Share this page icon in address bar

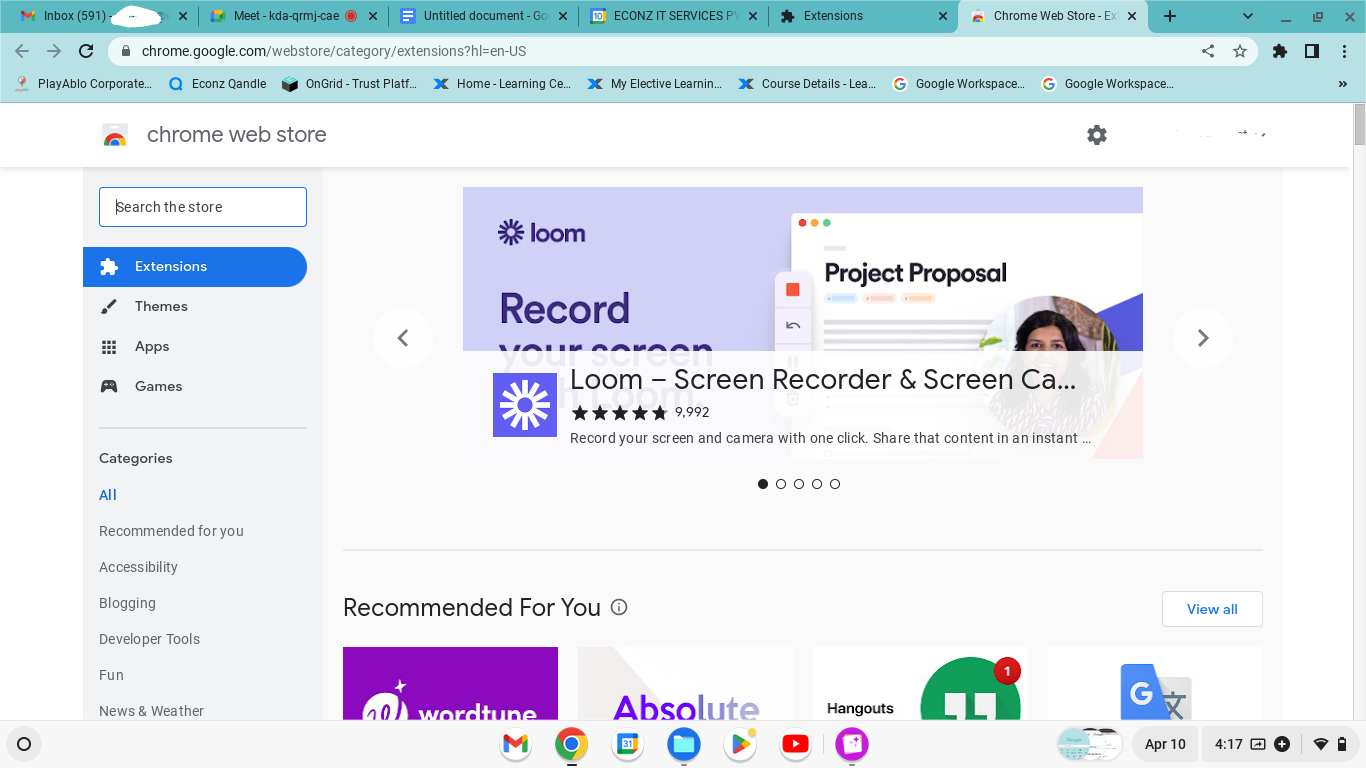pos(1208,51)
